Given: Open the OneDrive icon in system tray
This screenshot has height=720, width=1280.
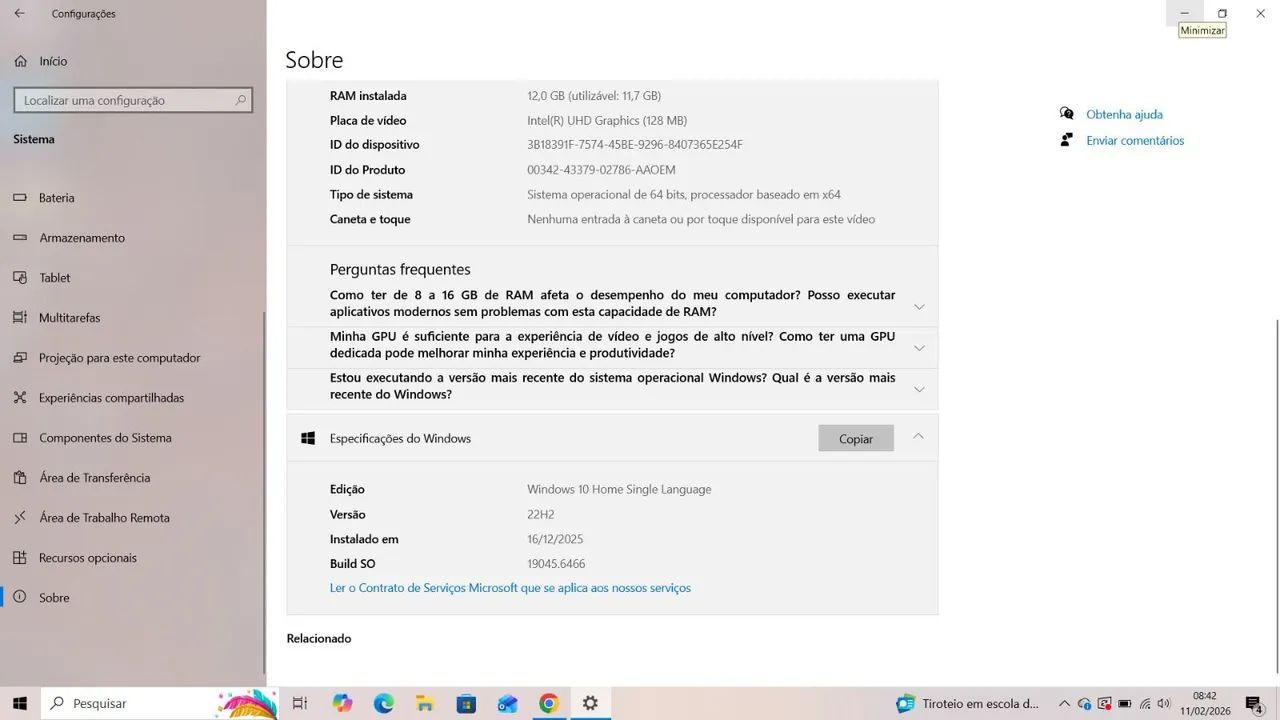Looking at the screenshot, I should [1085, 703].
